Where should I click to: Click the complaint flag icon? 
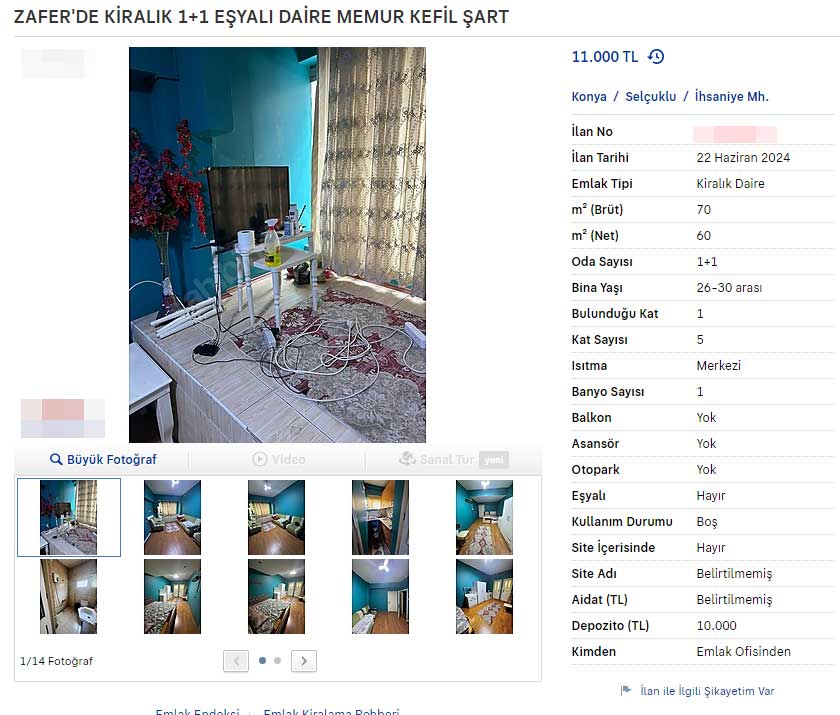pyautogui.click(x=626, y=690)
